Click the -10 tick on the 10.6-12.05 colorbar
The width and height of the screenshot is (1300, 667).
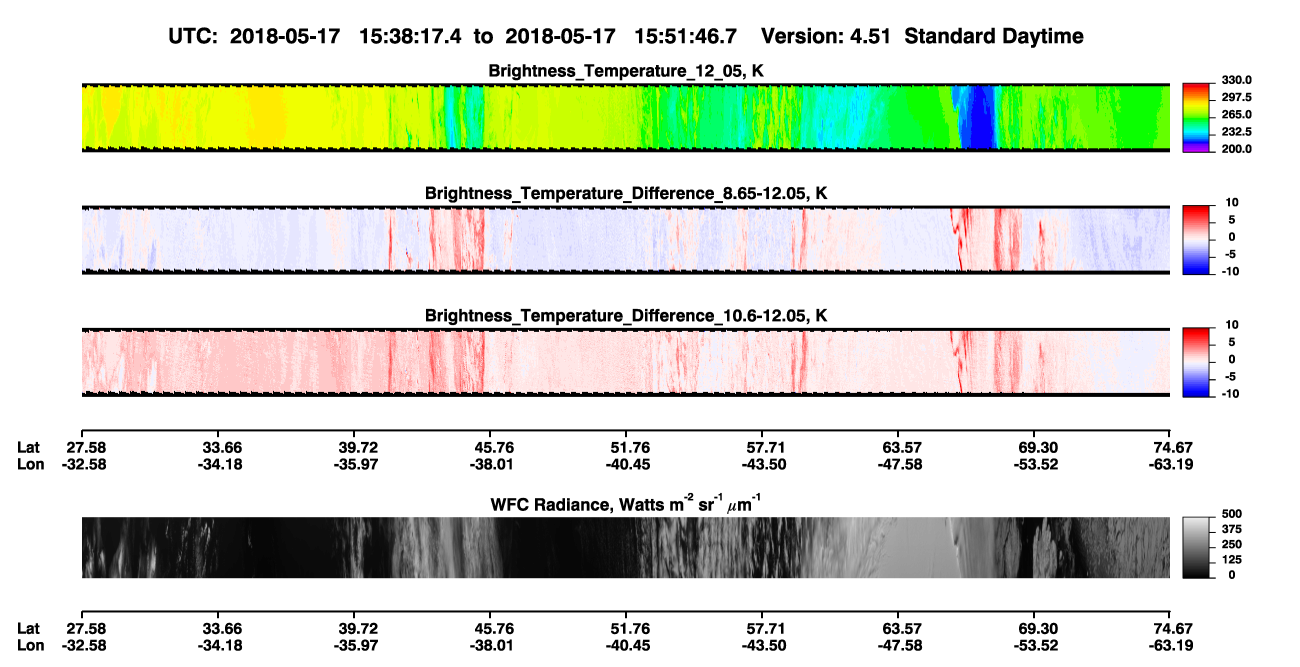click(1231, 393)
